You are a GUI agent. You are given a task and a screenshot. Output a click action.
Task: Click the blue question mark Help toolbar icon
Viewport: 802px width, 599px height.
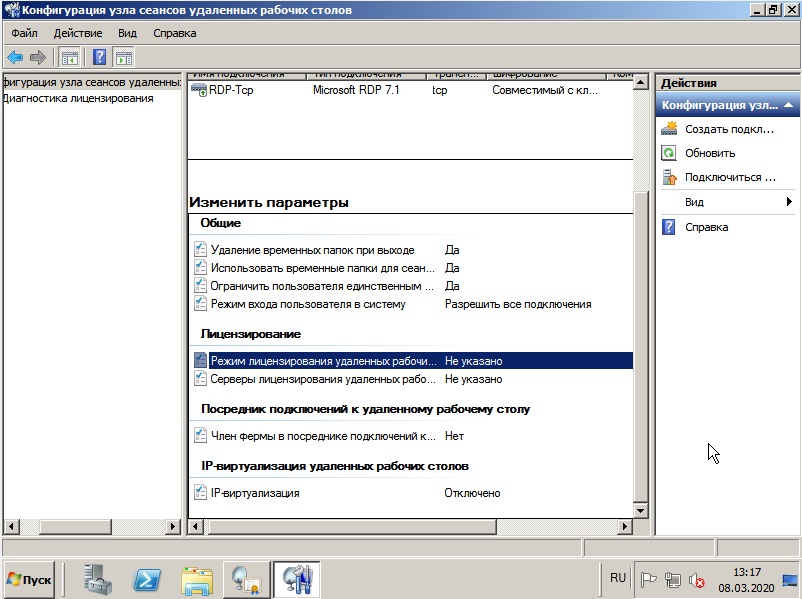(x=99, y=57)
